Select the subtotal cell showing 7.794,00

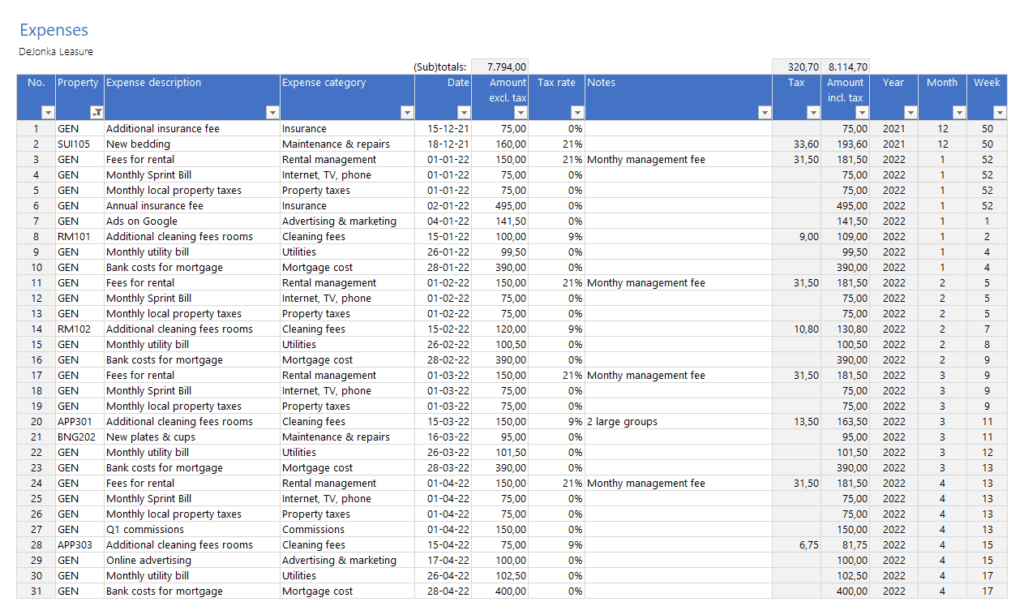[500, 67]
